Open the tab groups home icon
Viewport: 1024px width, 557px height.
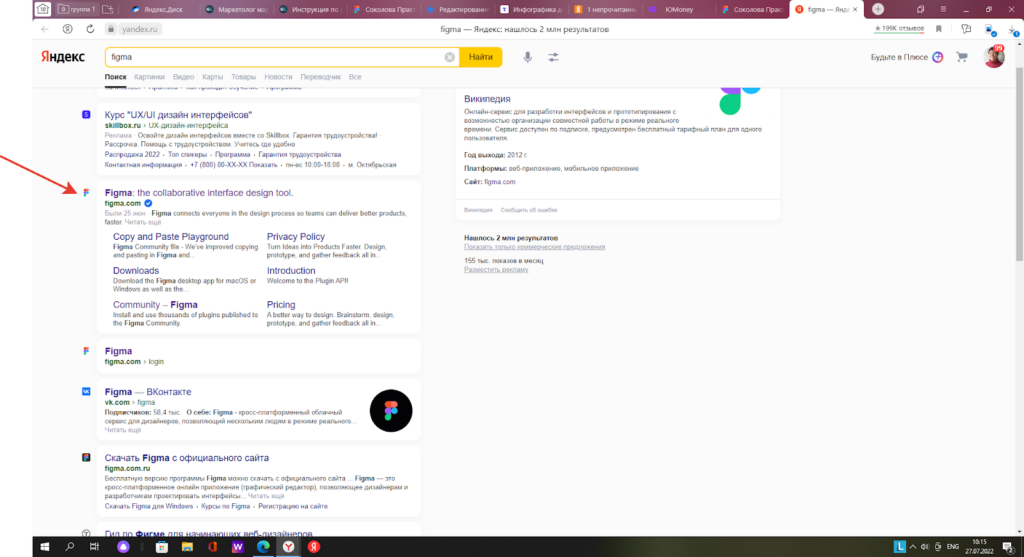(42, 9)
